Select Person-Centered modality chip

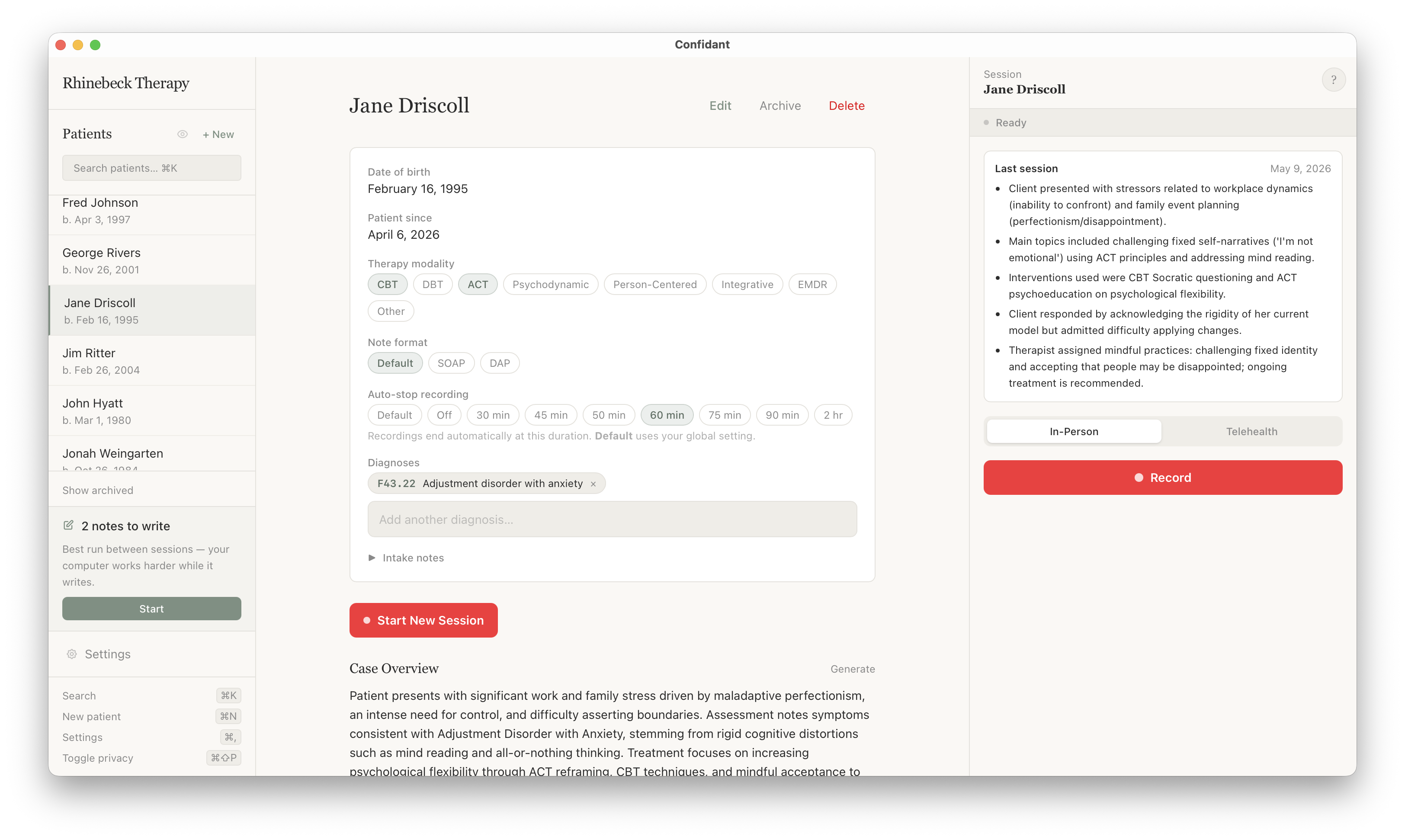(x=655, y=284)
